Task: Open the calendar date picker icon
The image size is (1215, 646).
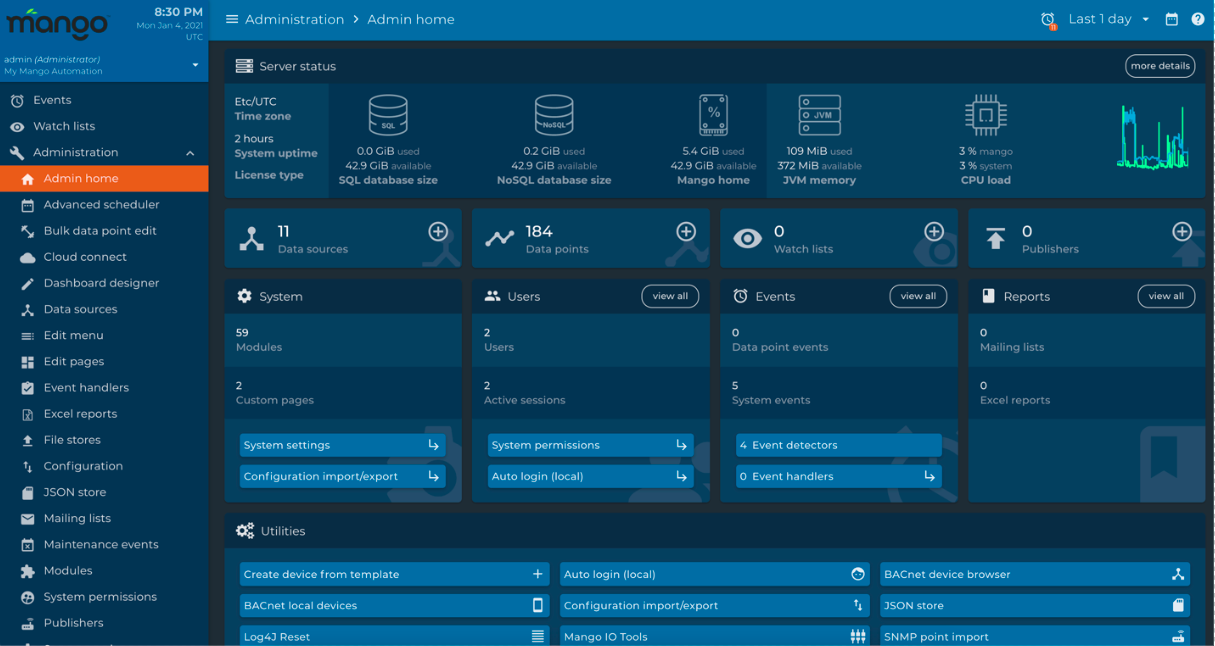Action: (1172, 19)
